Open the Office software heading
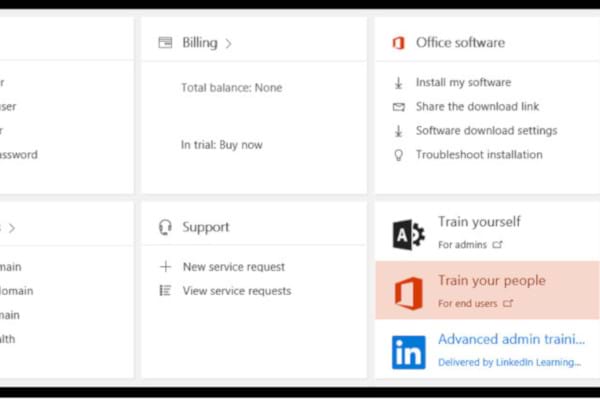Viewport: 600px width, 400px height. 460,42
